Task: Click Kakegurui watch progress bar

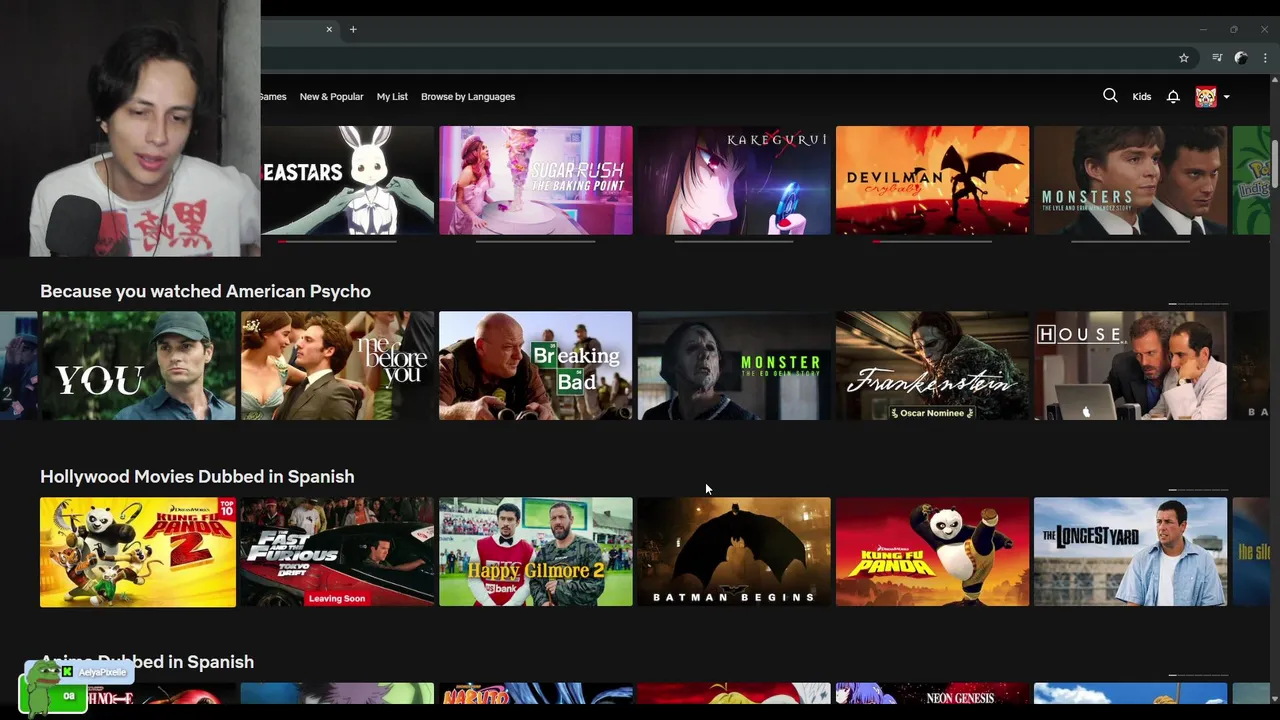Action: pos(734,241)
